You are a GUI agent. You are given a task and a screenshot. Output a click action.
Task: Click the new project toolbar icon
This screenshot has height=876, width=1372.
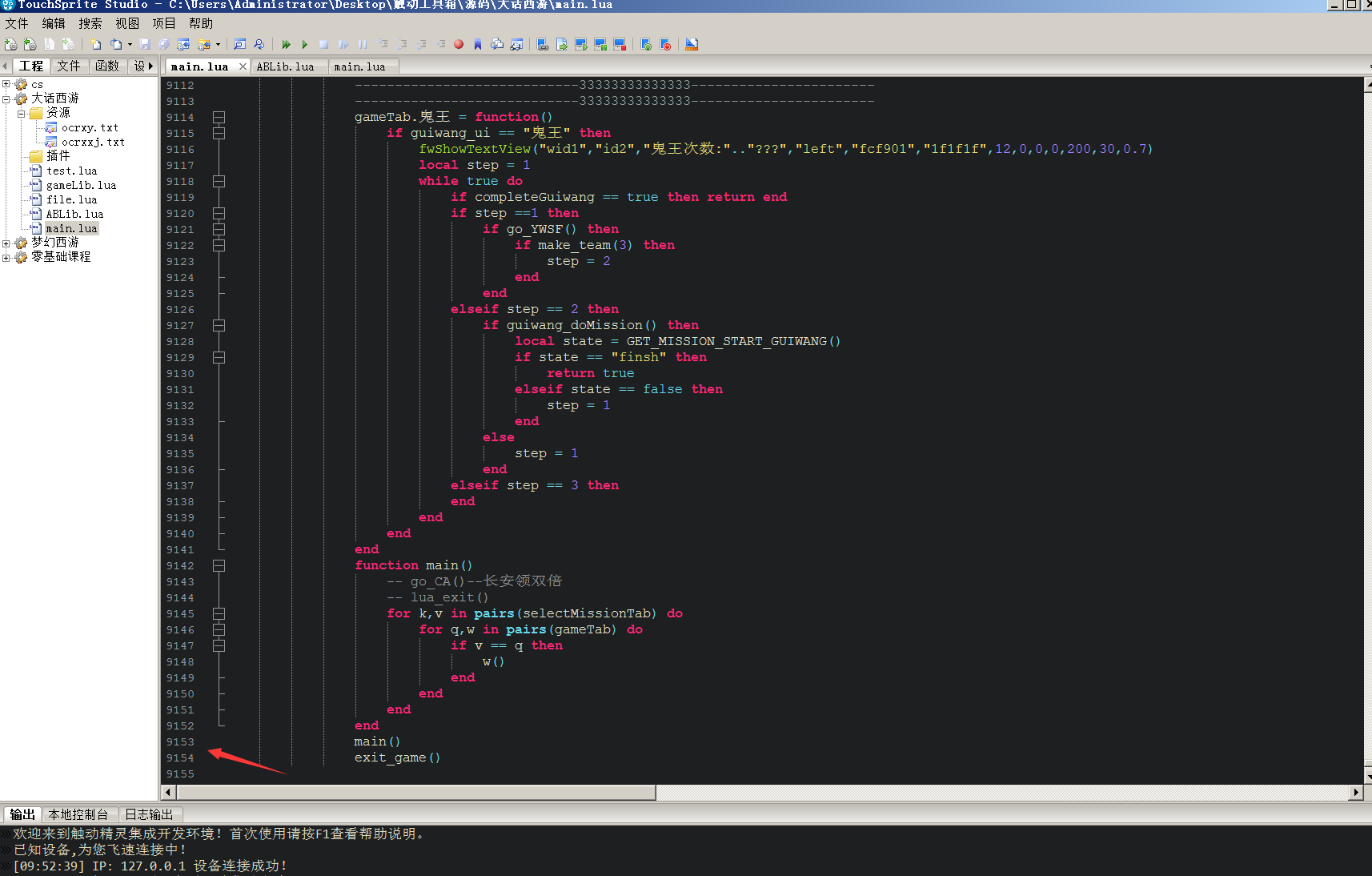10,44
